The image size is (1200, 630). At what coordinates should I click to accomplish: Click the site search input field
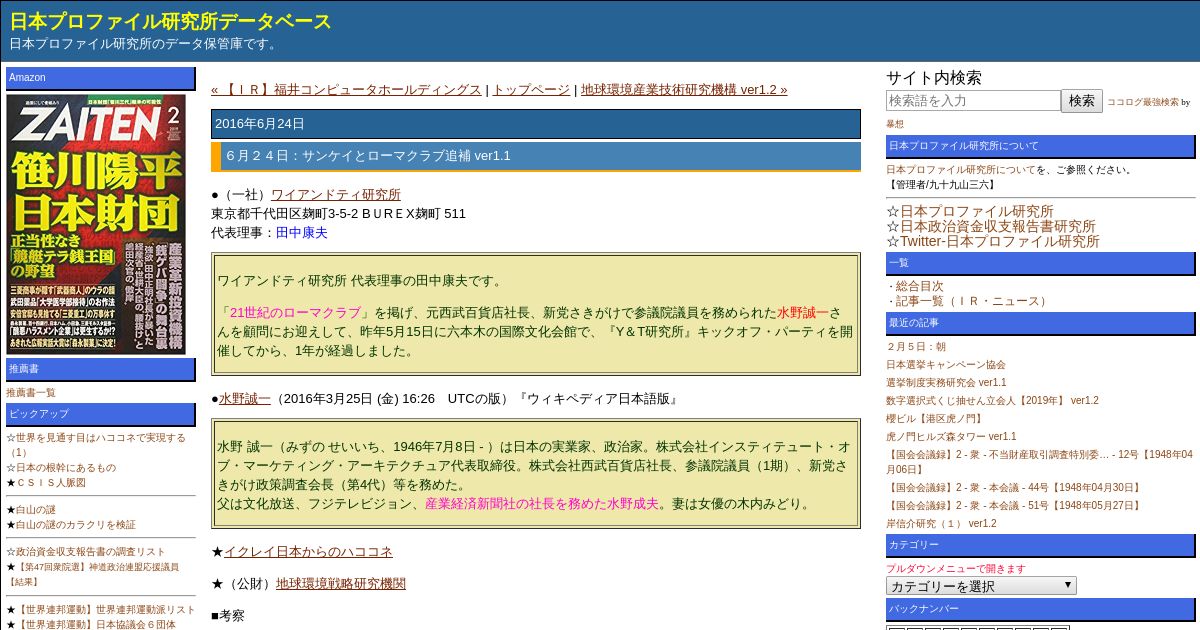pos(973,101)
